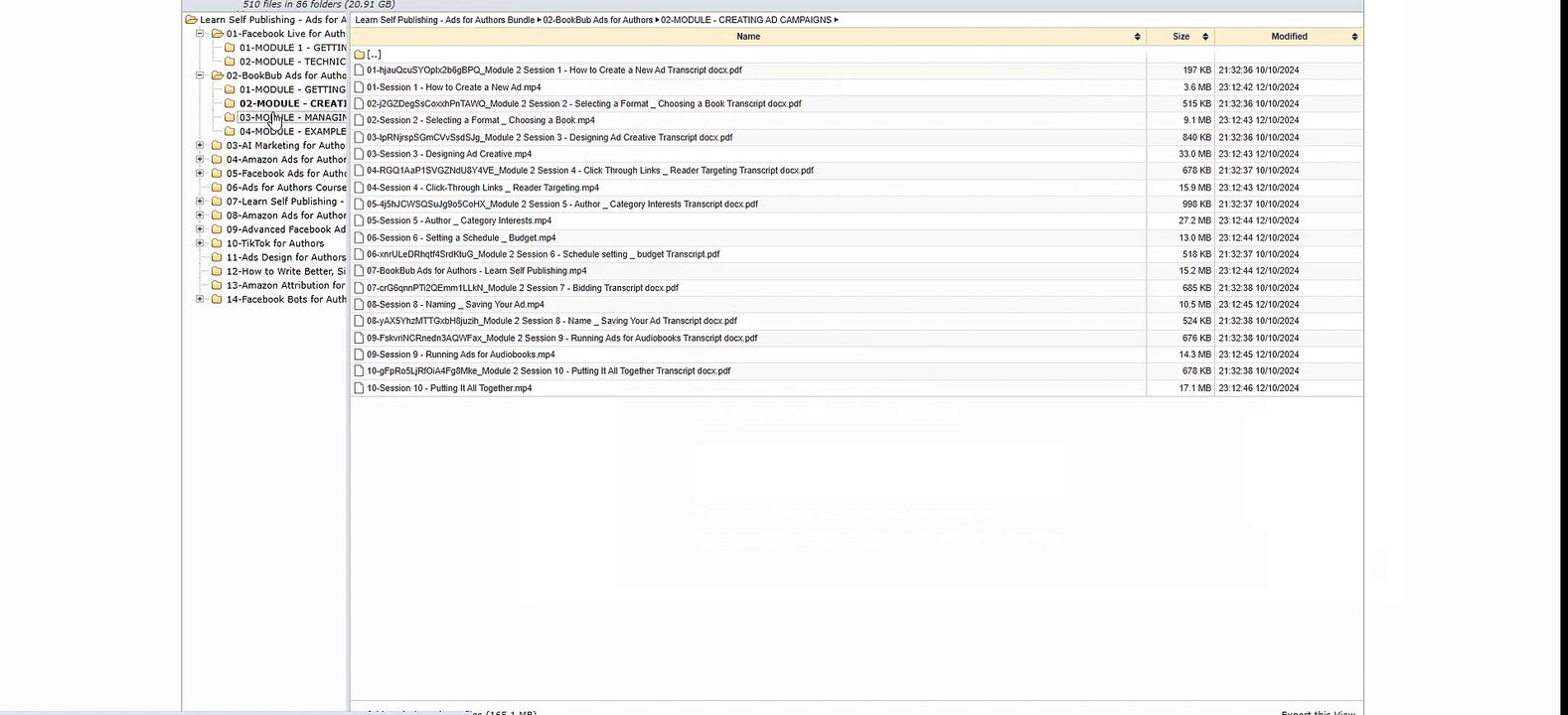Expand the 04-Amazon Ads for Authors node

200,160
